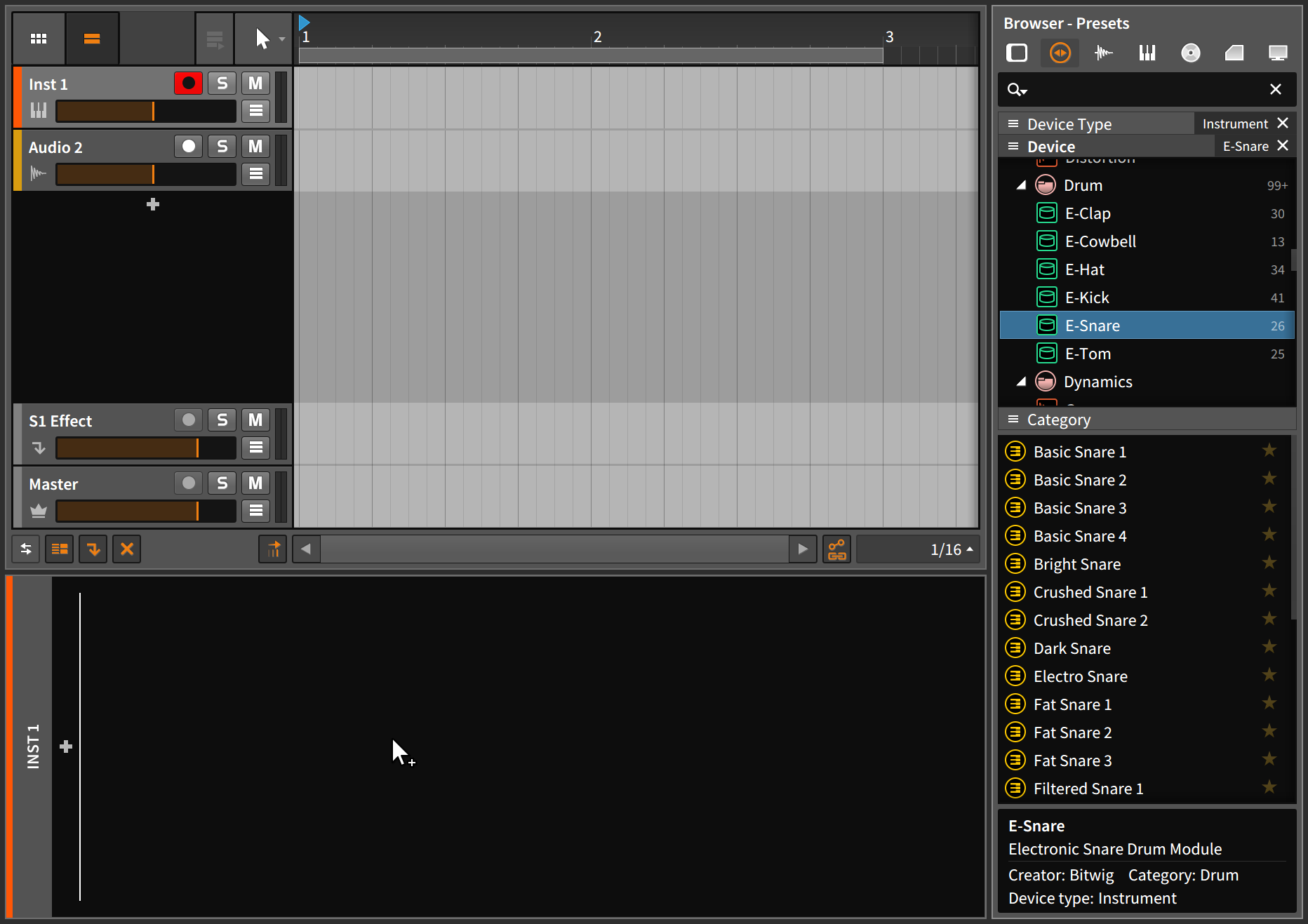The height and width of the screenshot is (924, 1308).
Task: Expand the Dynamics category in the device tree
Action: (x=1022, y=381)
